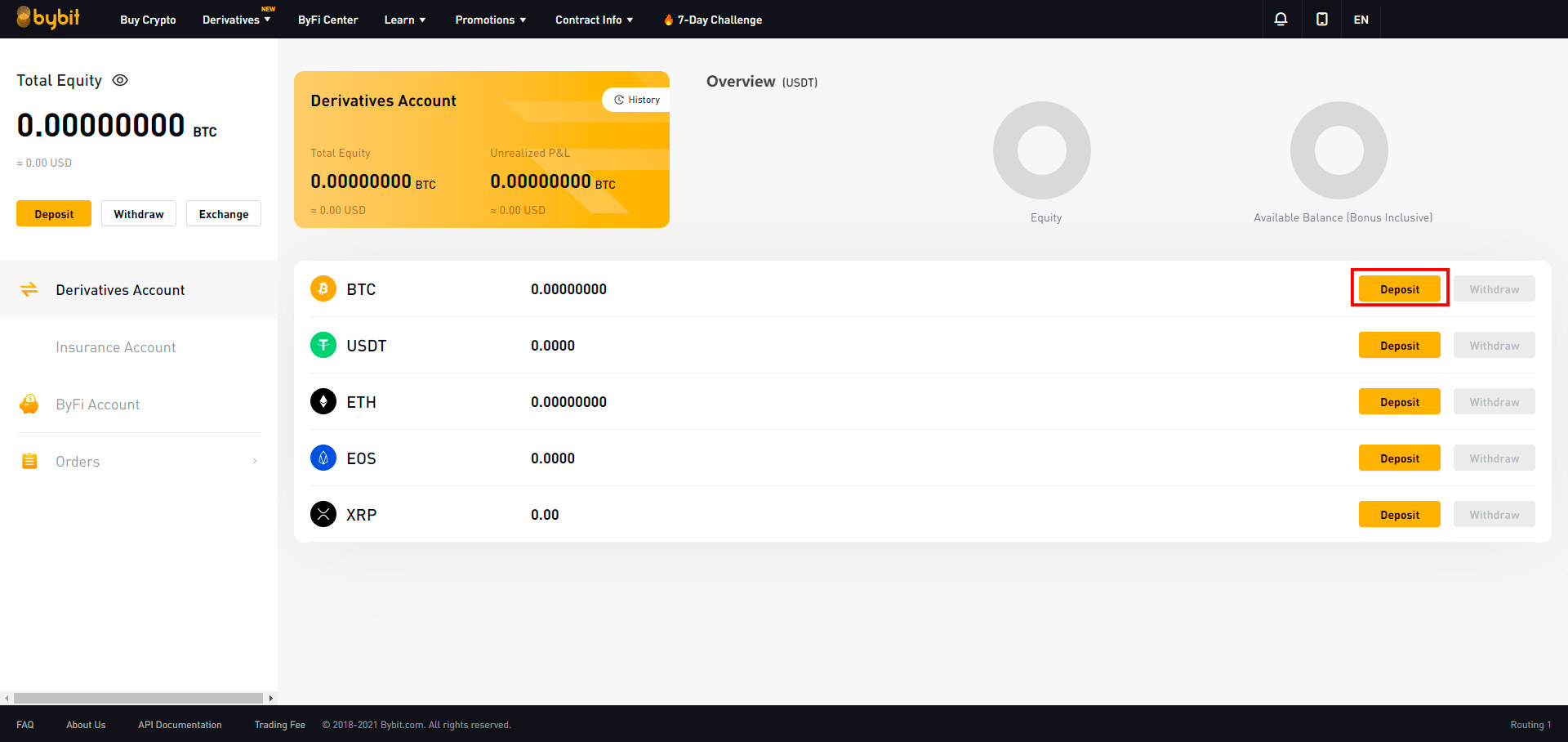This screenshot has width=1568, height=742.
Task: Select Derivatives Account in sidebar
Action: [139, 289]
